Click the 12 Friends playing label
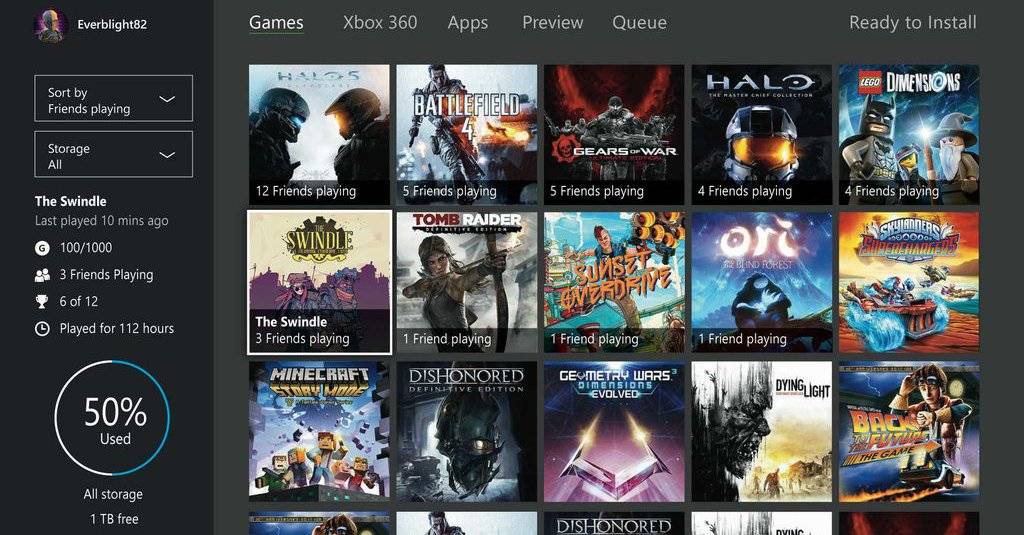Image resolution: width=1024 pixels, height=535 pixels. pos(306,191)
